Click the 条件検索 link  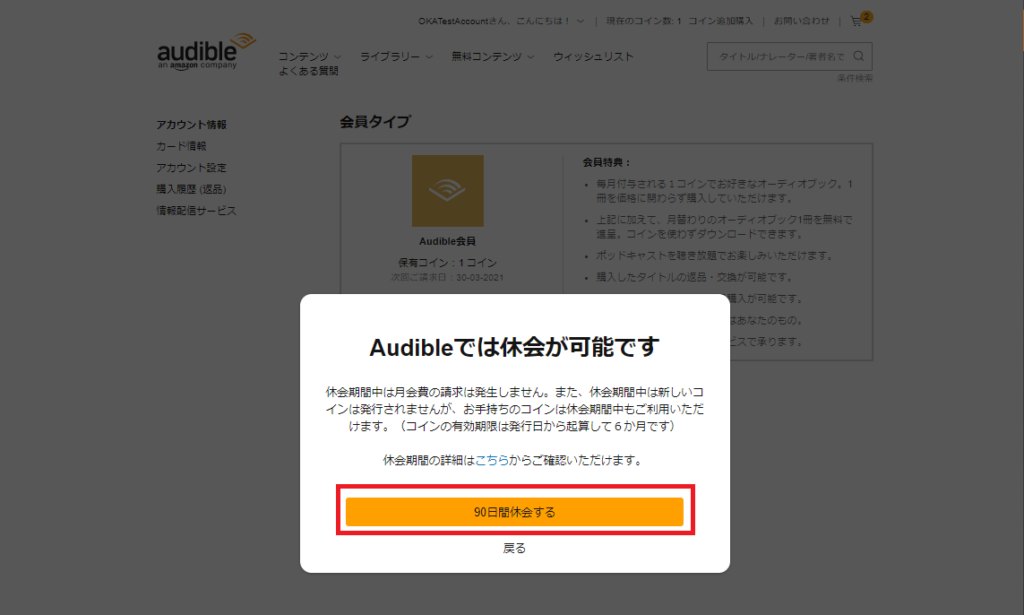[x=855, y=78]
